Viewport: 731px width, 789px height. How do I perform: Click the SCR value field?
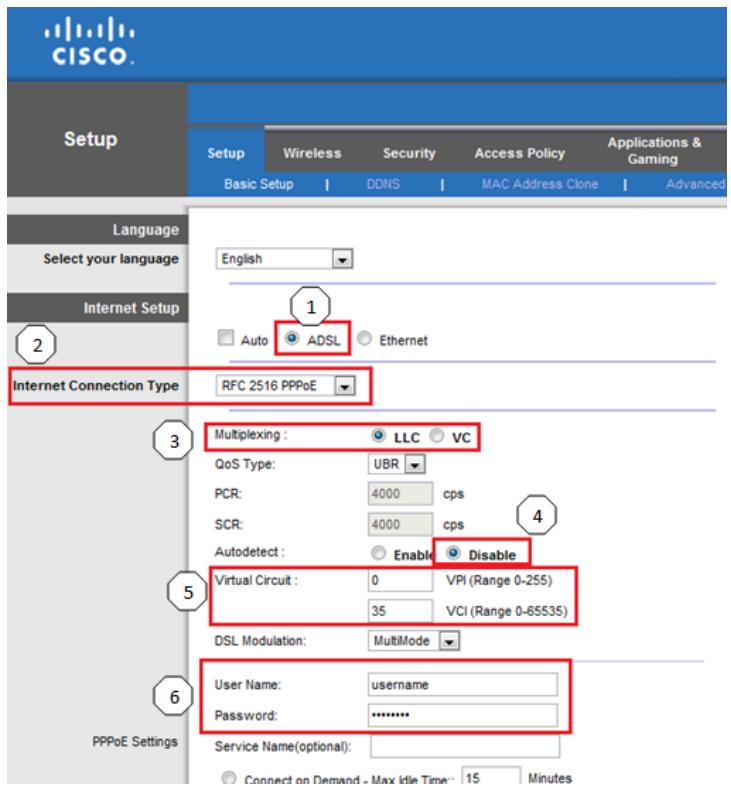tap(400, 524)
